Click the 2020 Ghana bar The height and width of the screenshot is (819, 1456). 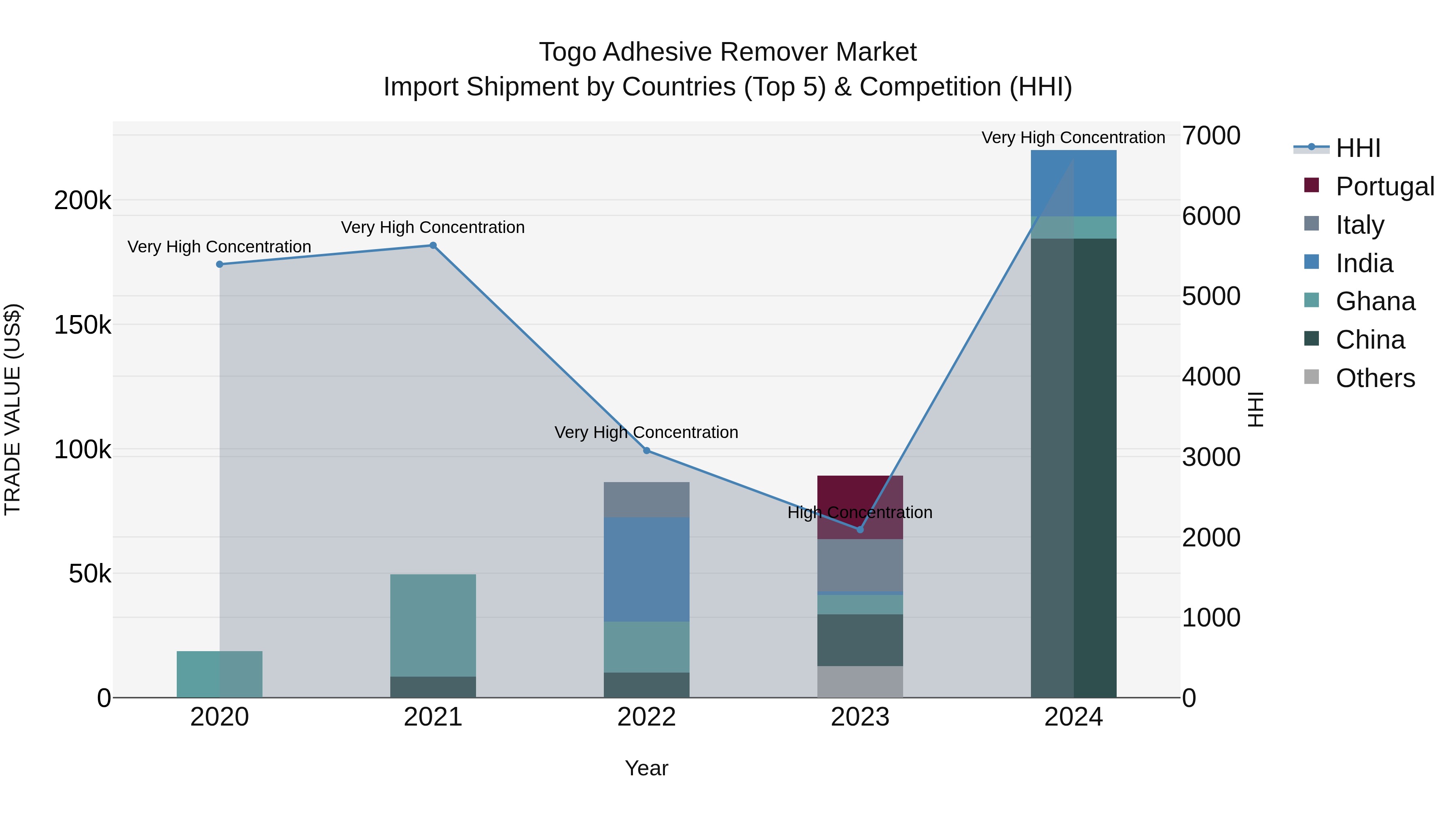tap(220, 674)
